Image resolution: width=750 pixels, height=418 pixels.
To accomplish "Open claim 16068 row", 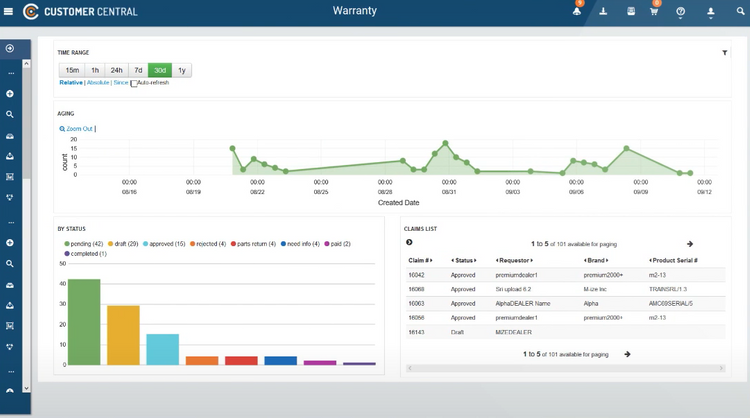I will (x=565, y=289).
